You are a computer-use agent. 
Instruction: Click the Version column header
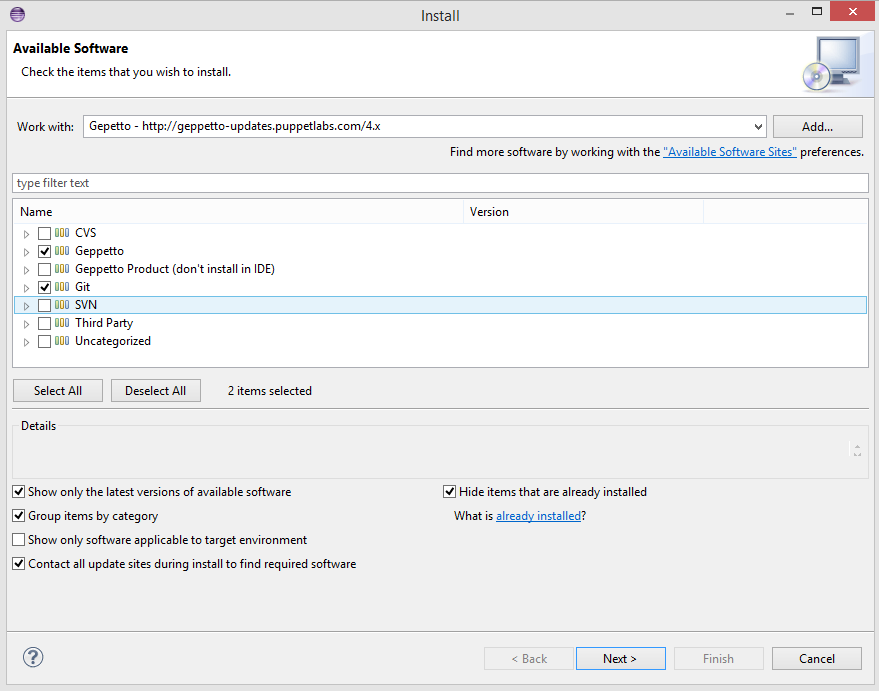click(x=583, y=212)
